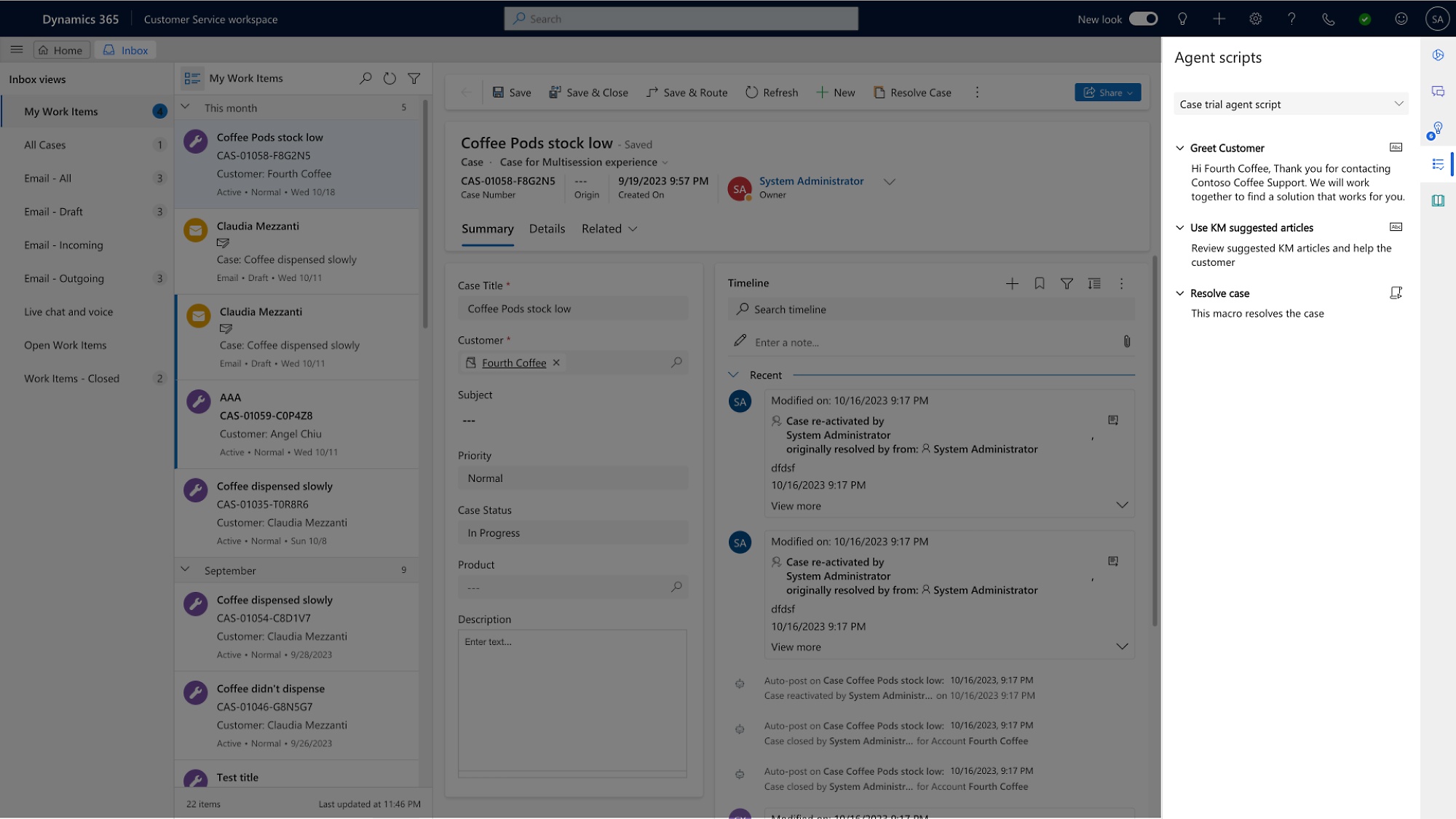Switch to the Details tab

point(546,228)
